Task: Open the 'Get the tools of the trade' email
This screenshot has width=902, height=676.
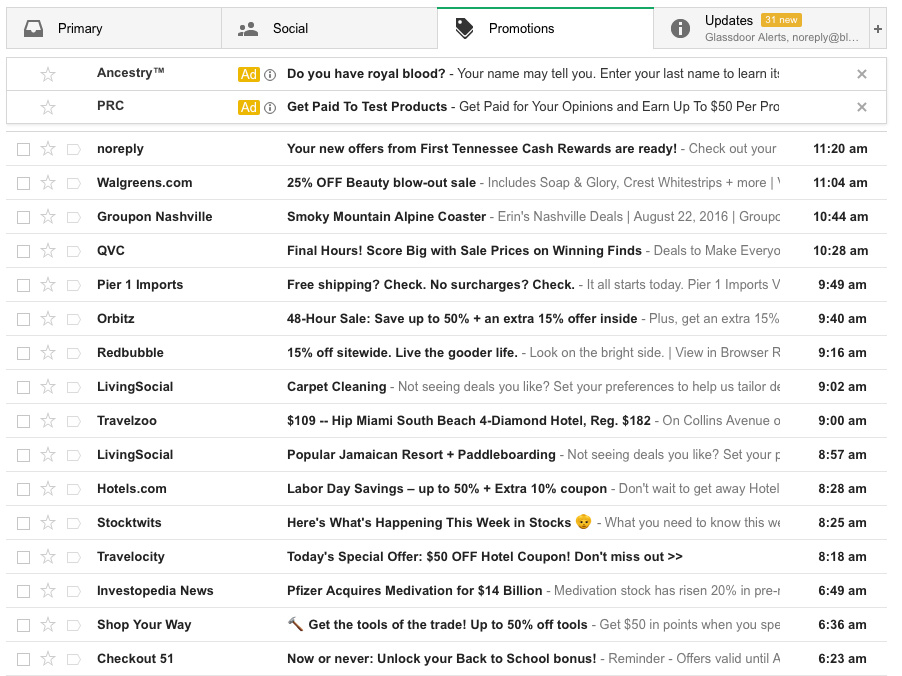Action: 446,624
